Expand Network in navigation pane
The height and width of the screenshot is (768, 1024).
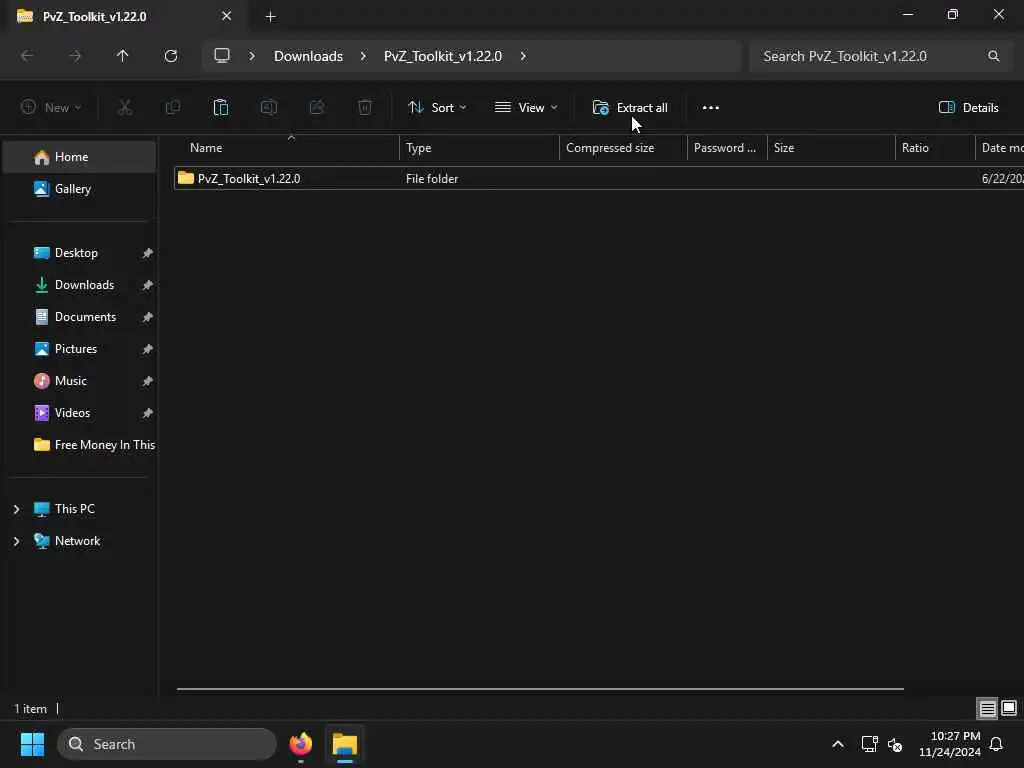(x=16, y=541)
